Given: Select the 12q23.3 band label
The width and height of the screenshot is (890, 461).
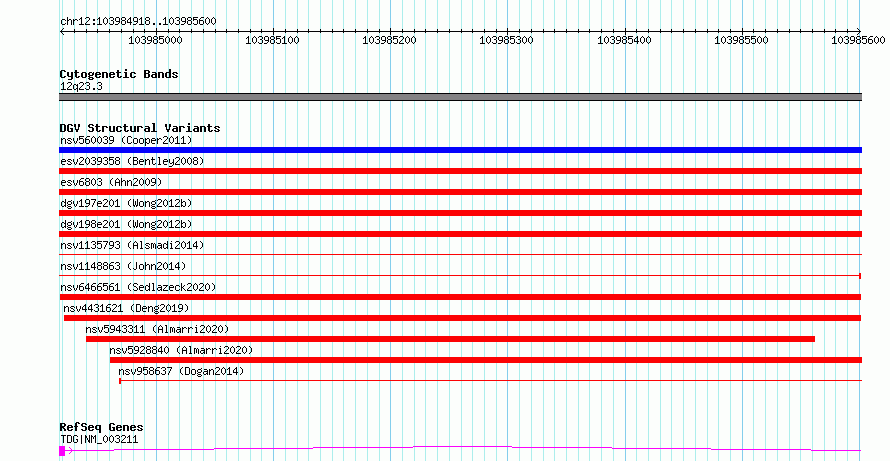Looking at the screenshot, I should 81,86.
